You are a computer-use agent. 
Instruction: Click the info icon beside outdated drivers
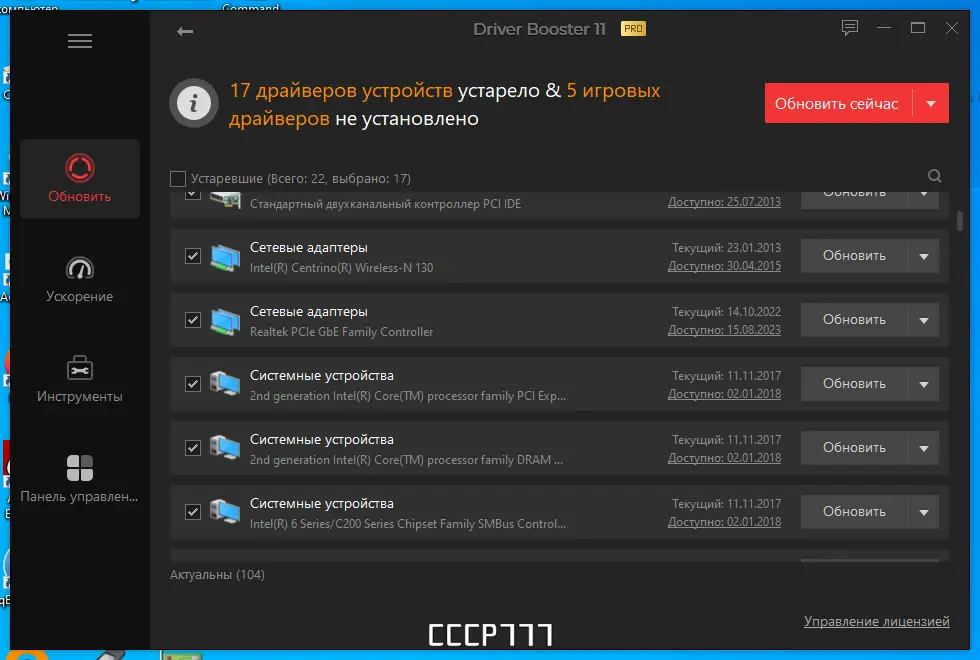pos(194,103)
